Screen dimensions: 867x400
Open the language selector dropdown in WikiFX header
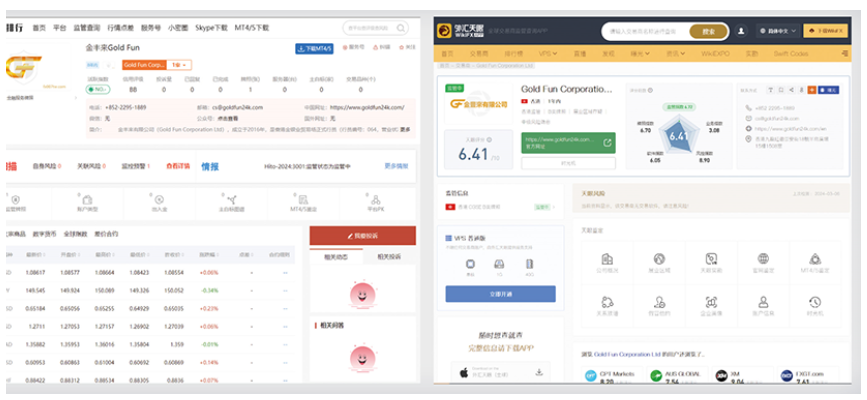click(779, 32)
